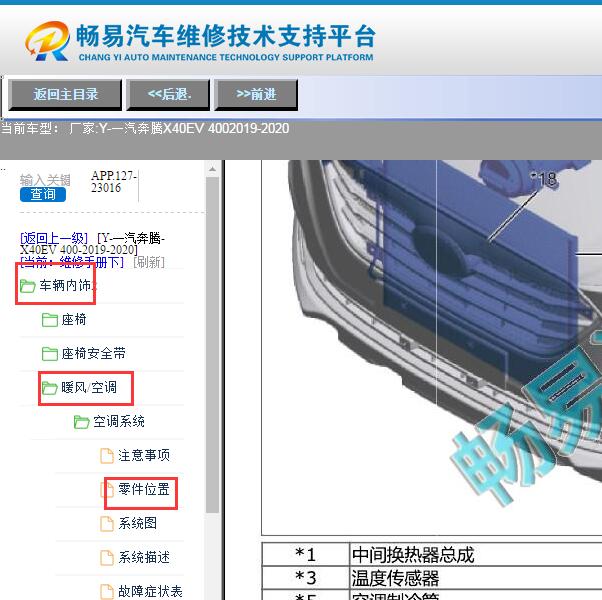Go forward with the >>前进 button
Viewport: 602px width, 600px height.
(x=256, y=94)
